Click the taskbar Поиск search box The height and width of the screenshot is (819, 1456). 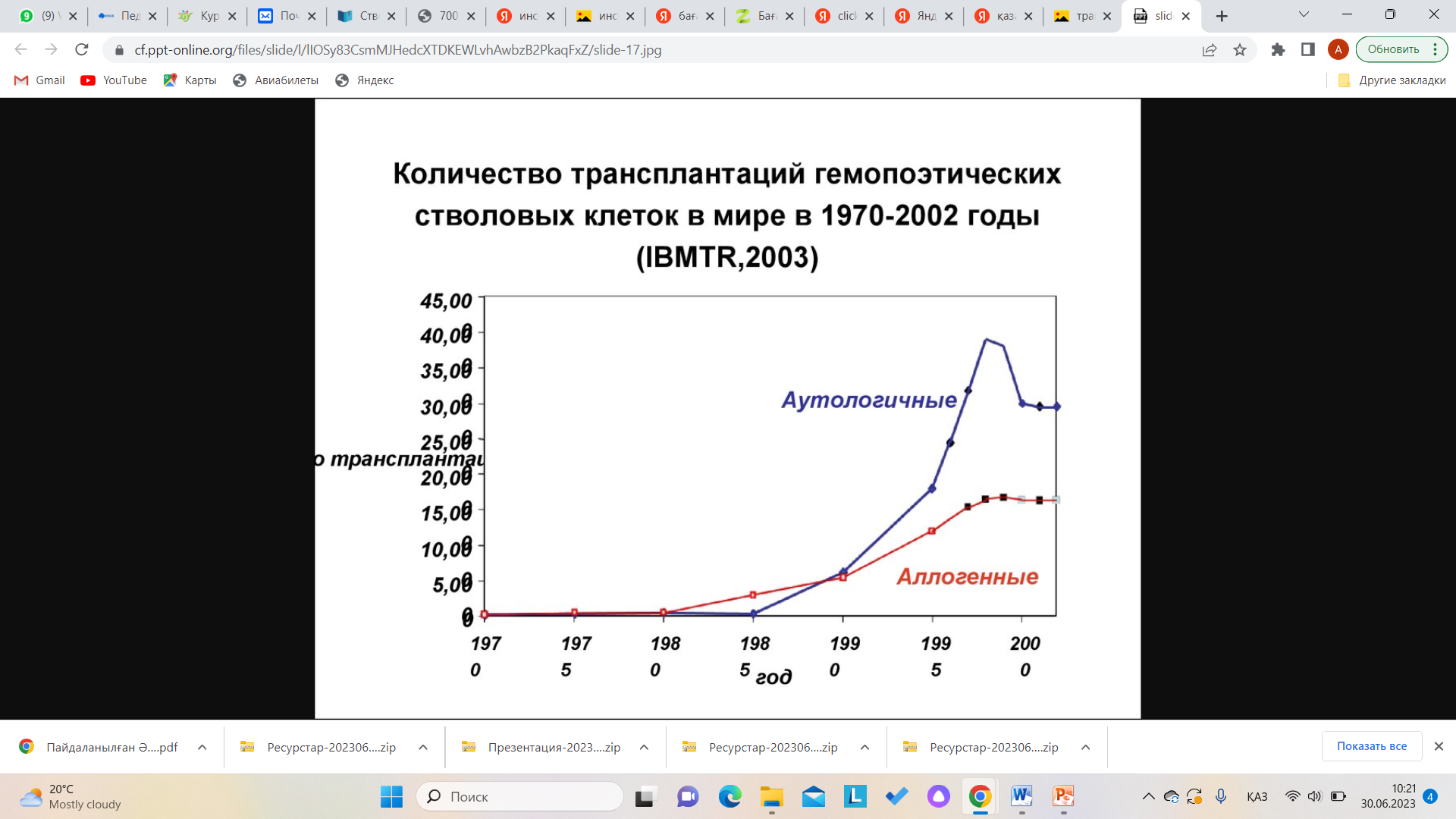point(520,796)
